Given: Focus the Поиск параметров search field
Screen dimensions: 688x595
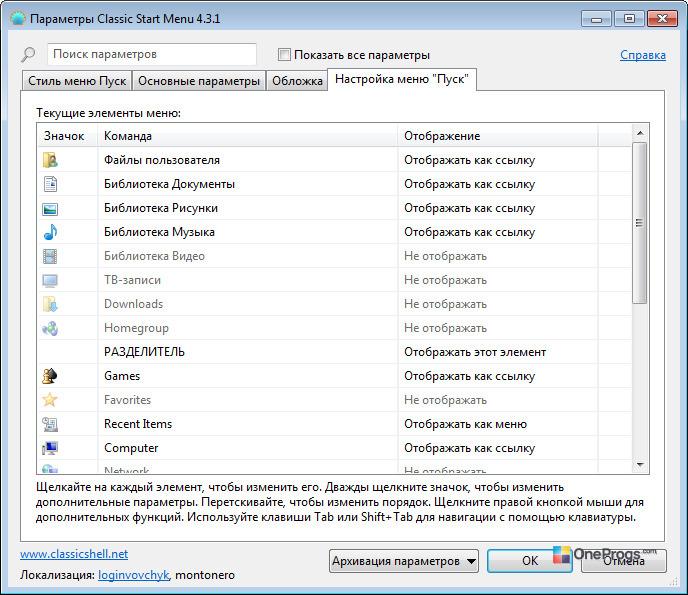Looking at the screenshot, I should click(x=152, y=54).
